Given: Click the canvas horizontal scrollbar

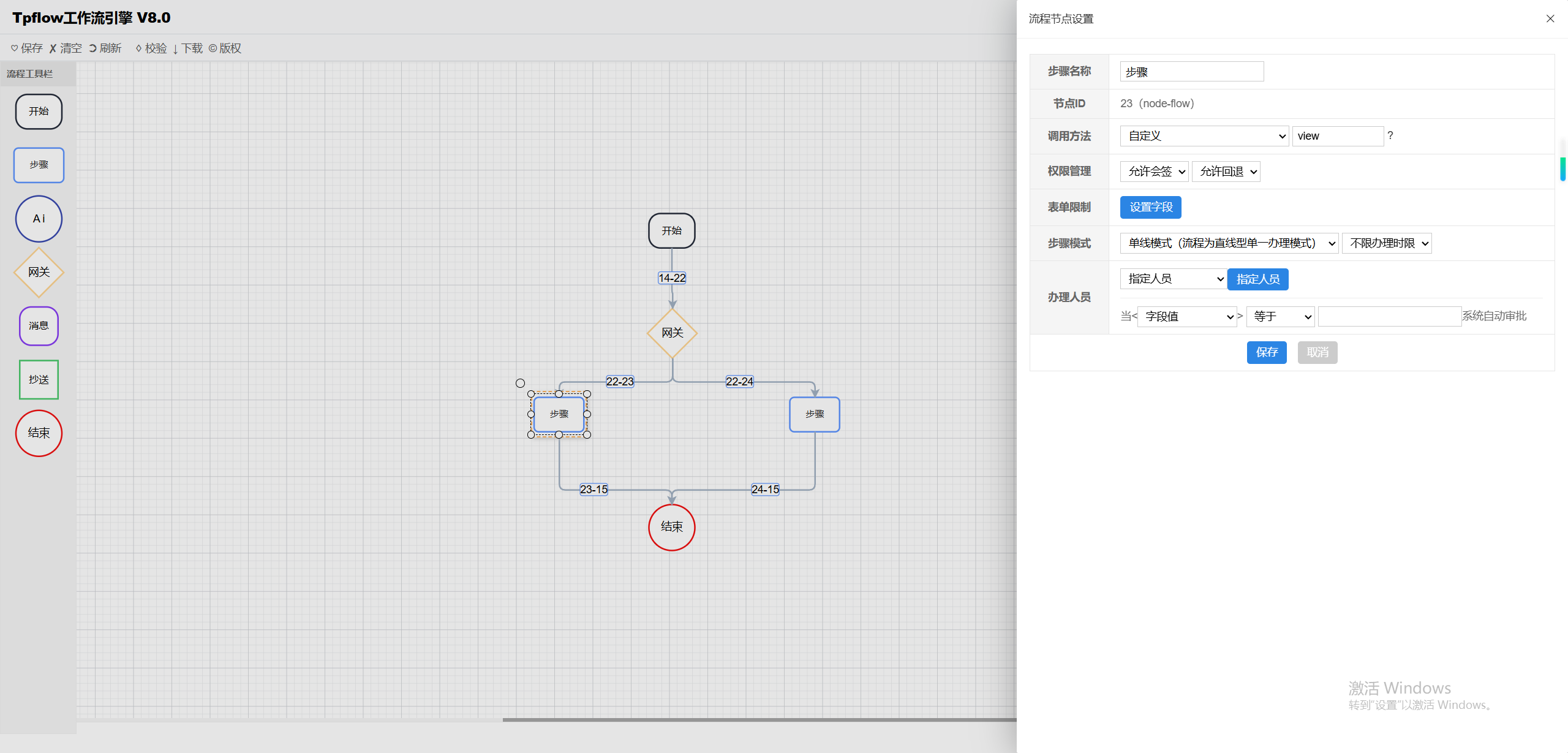Looking at the screenshot, I should 758,720.
